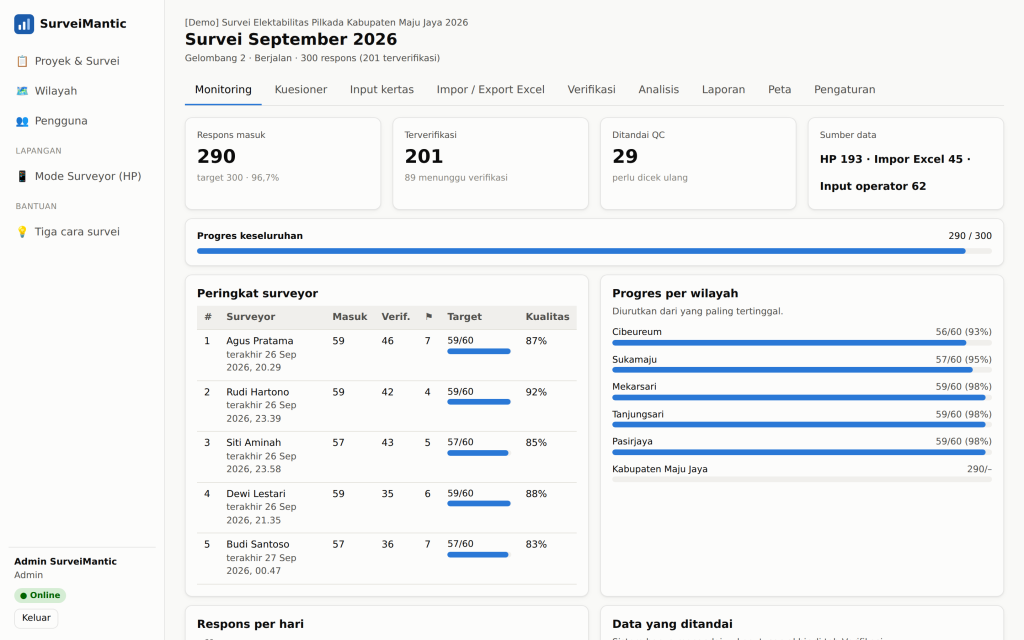Click the people icon beside Pengguna
The width and height of the screenshot is (1024, 640).
tap(22, 121)
